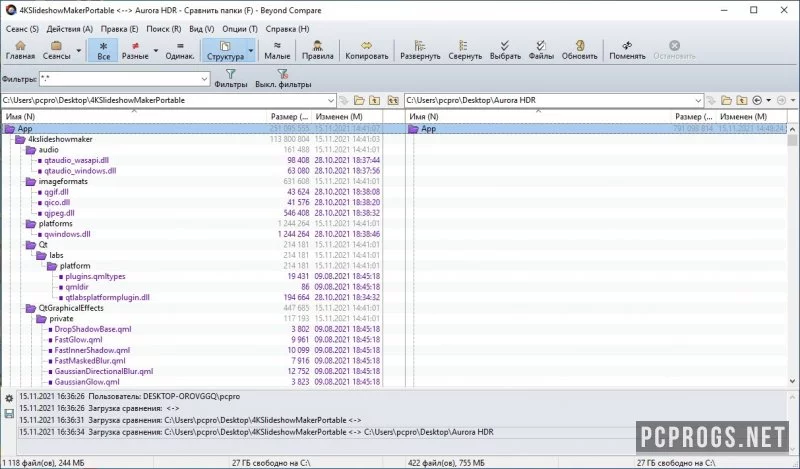The height and width of the screenshot is (469, 800).
Task: Click right pane up-one-level folder icon
Action: [x=742, y=101]
